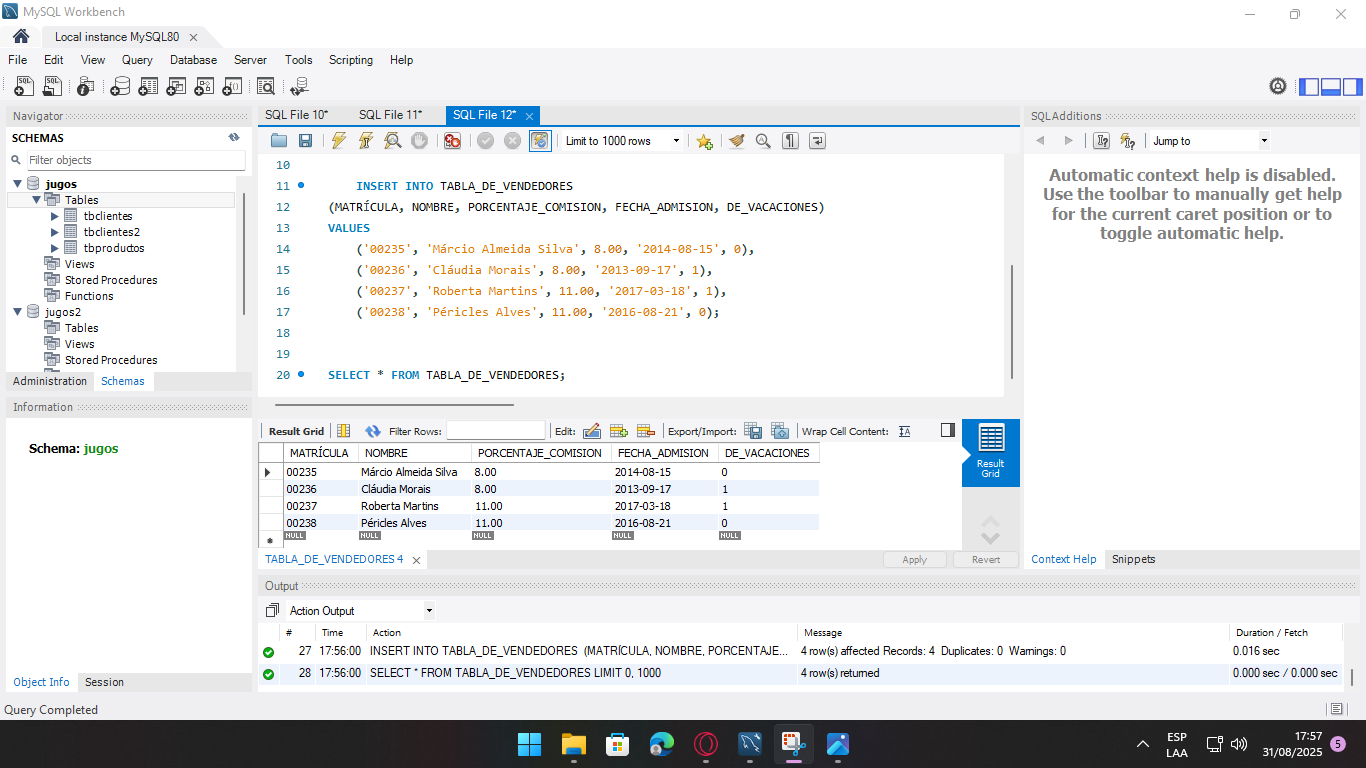Execute the statement under the cursor
Image resolution: width=1366 pixels, height=768 pixels.
366,141
